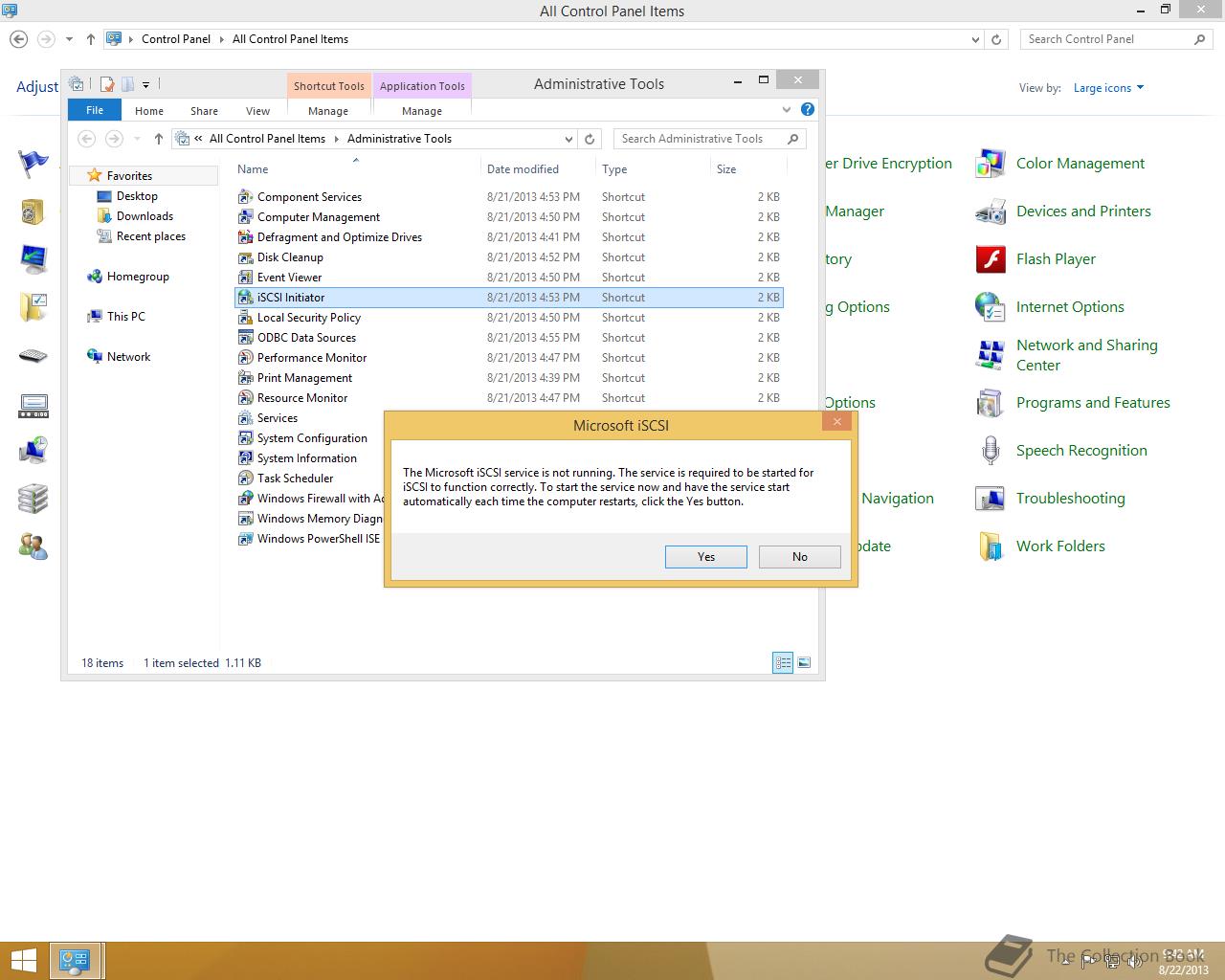Expand Control Panel address bar dropdown

(975, 39)
